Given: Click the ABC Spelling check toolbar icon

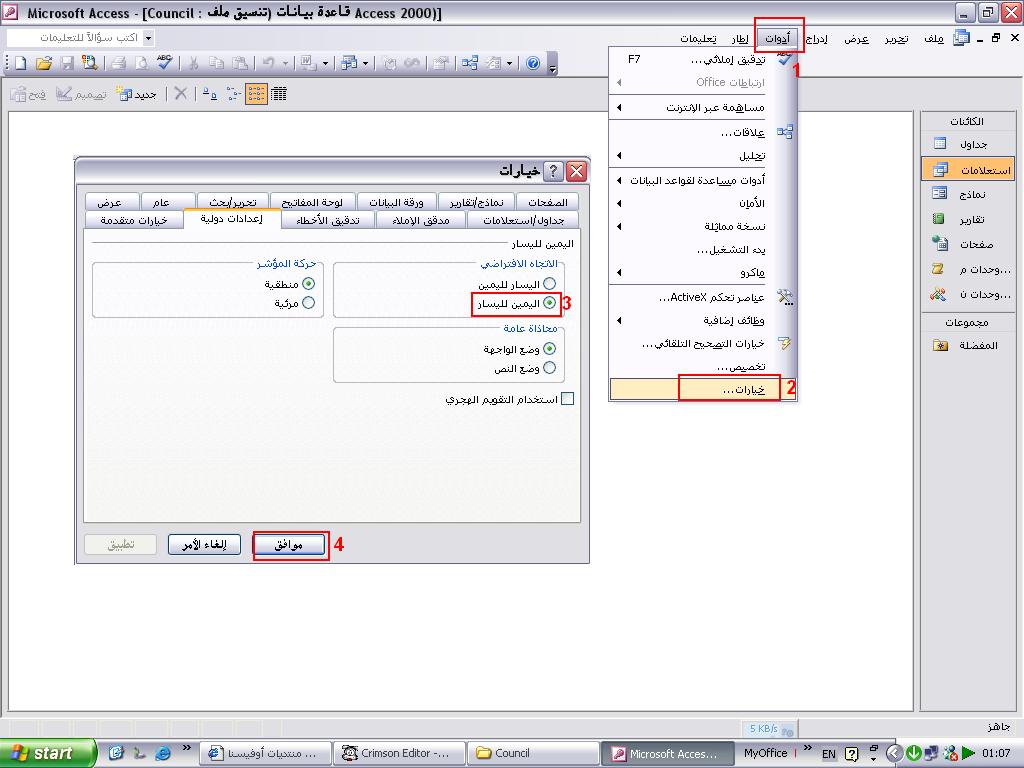Looking at the screenshot, I should [x=165, y=63].
